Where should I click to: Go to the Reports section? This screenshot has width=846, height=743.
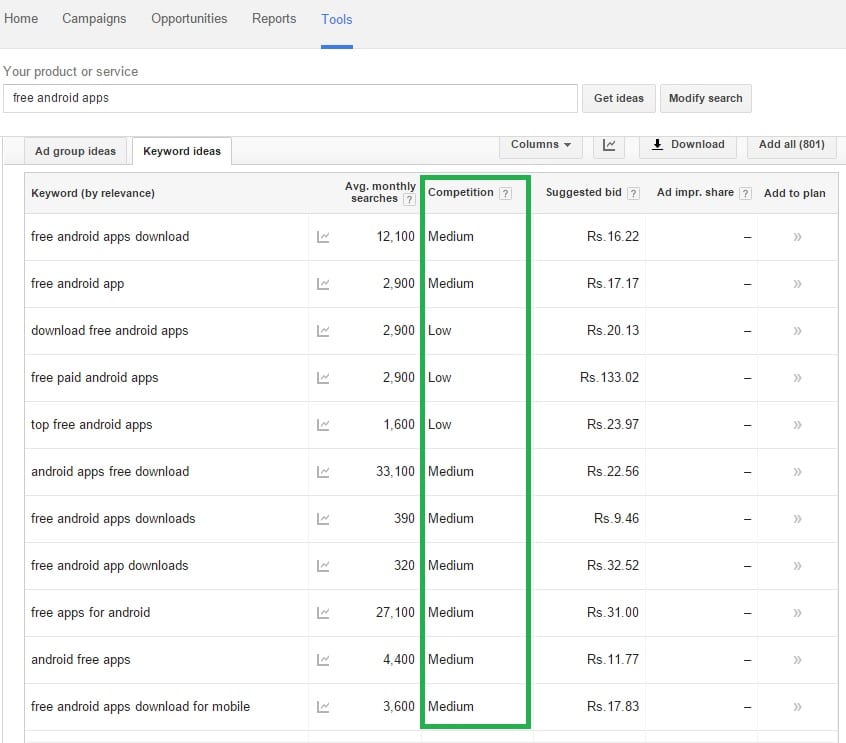click(273, 18)
